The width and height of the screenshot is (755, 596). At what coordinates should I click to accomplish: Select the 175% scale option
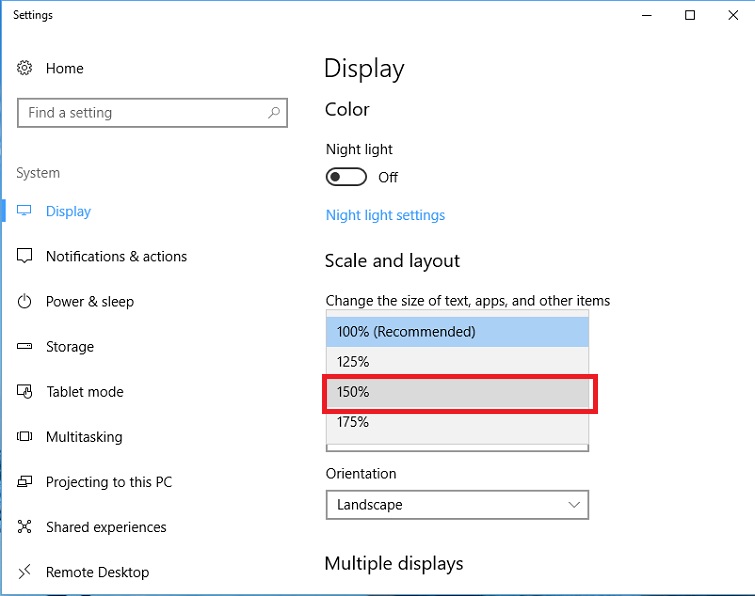457,423
